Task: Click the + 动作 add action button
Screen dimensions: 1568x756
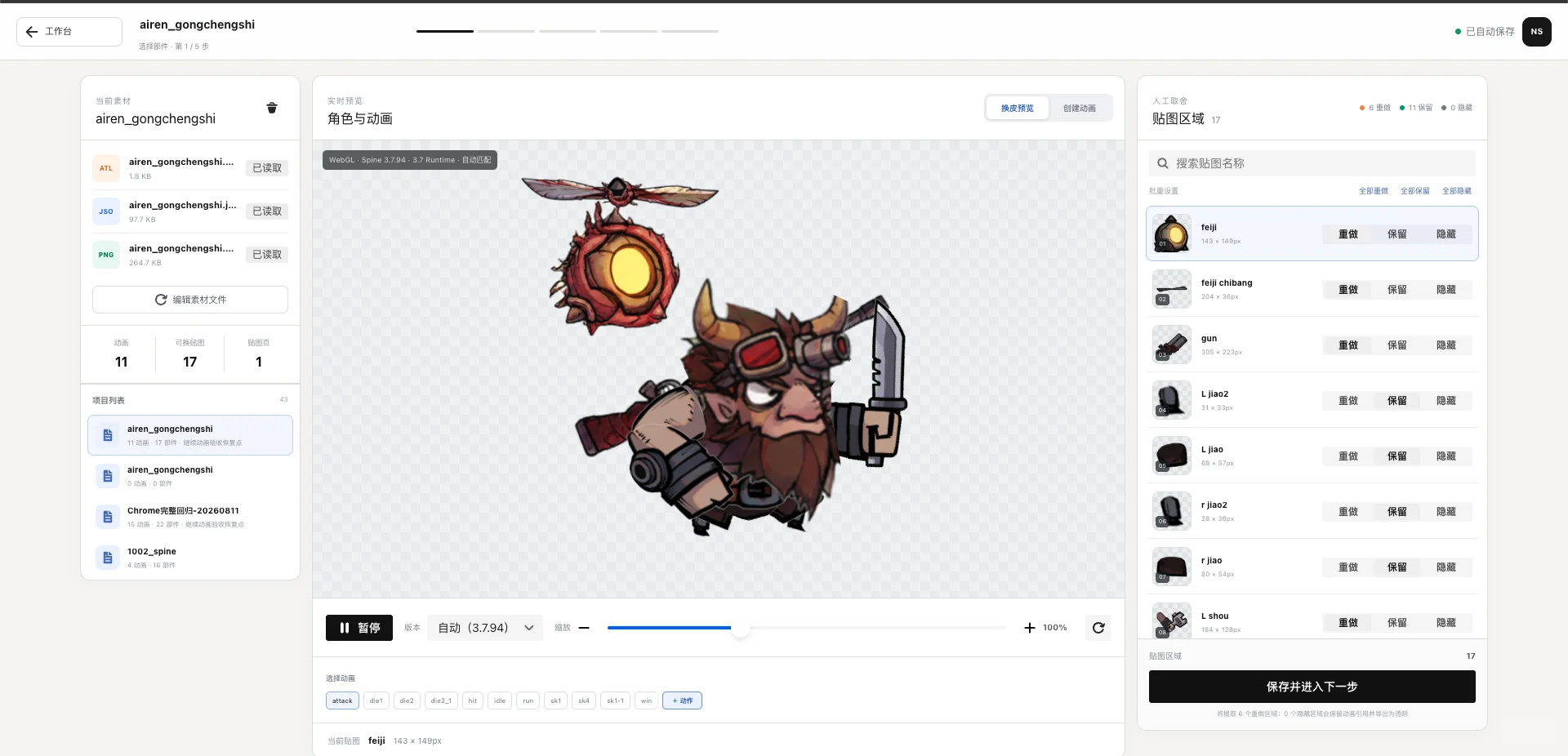Action: (x=682, y=700)
